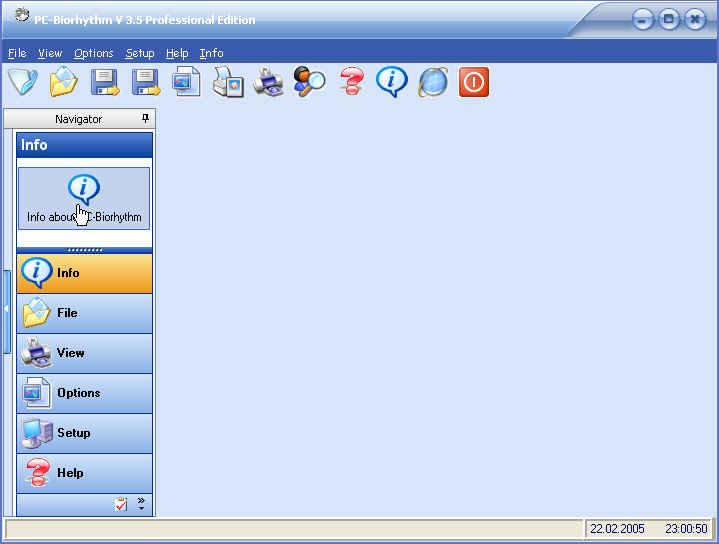Click the navigator configure checklist icon
This screenshot has width=719, height=544.
(121, 505)
